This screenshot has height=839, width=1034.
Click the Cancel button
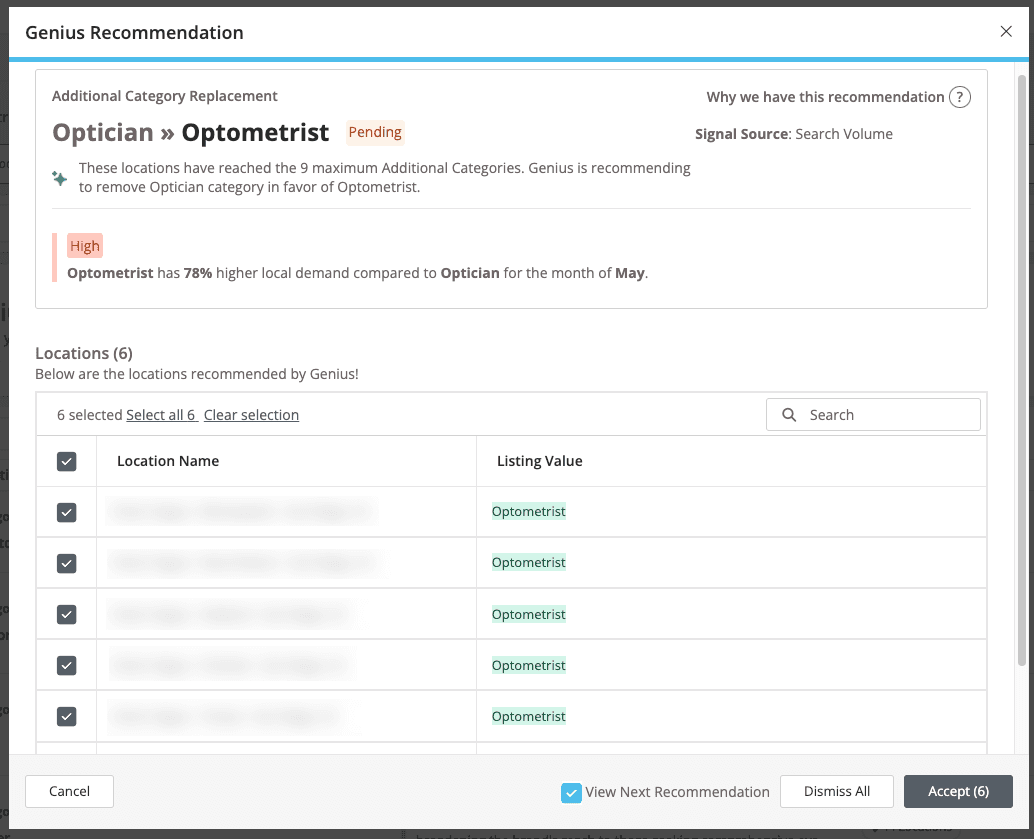(x=69, y=791)
